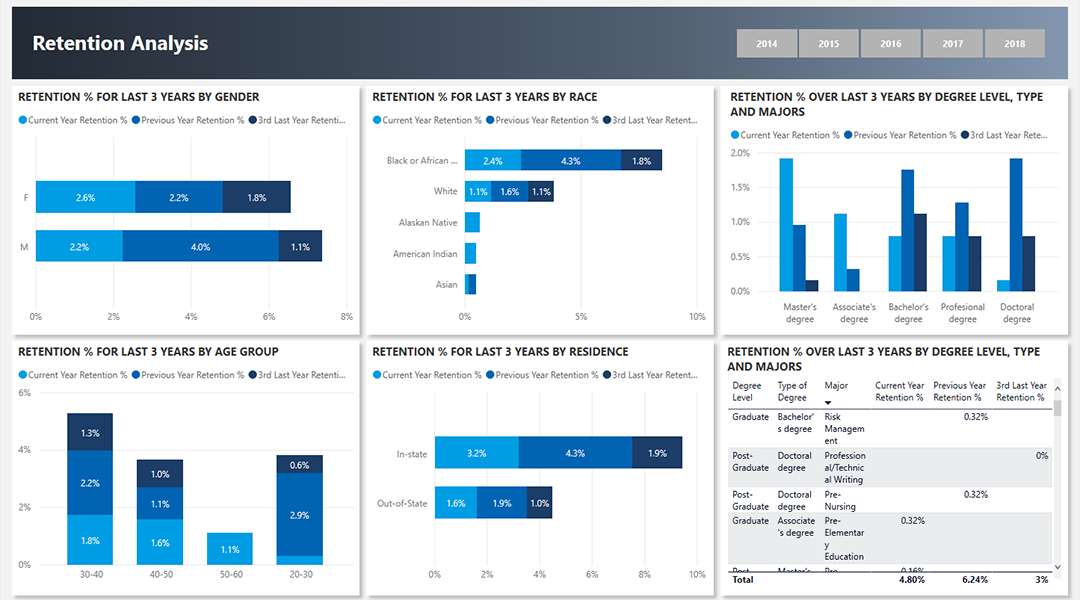Viewport: 1080px width, 600px height.
Task: Select the female 1.8% bar segment
Action: pos(256,197)
